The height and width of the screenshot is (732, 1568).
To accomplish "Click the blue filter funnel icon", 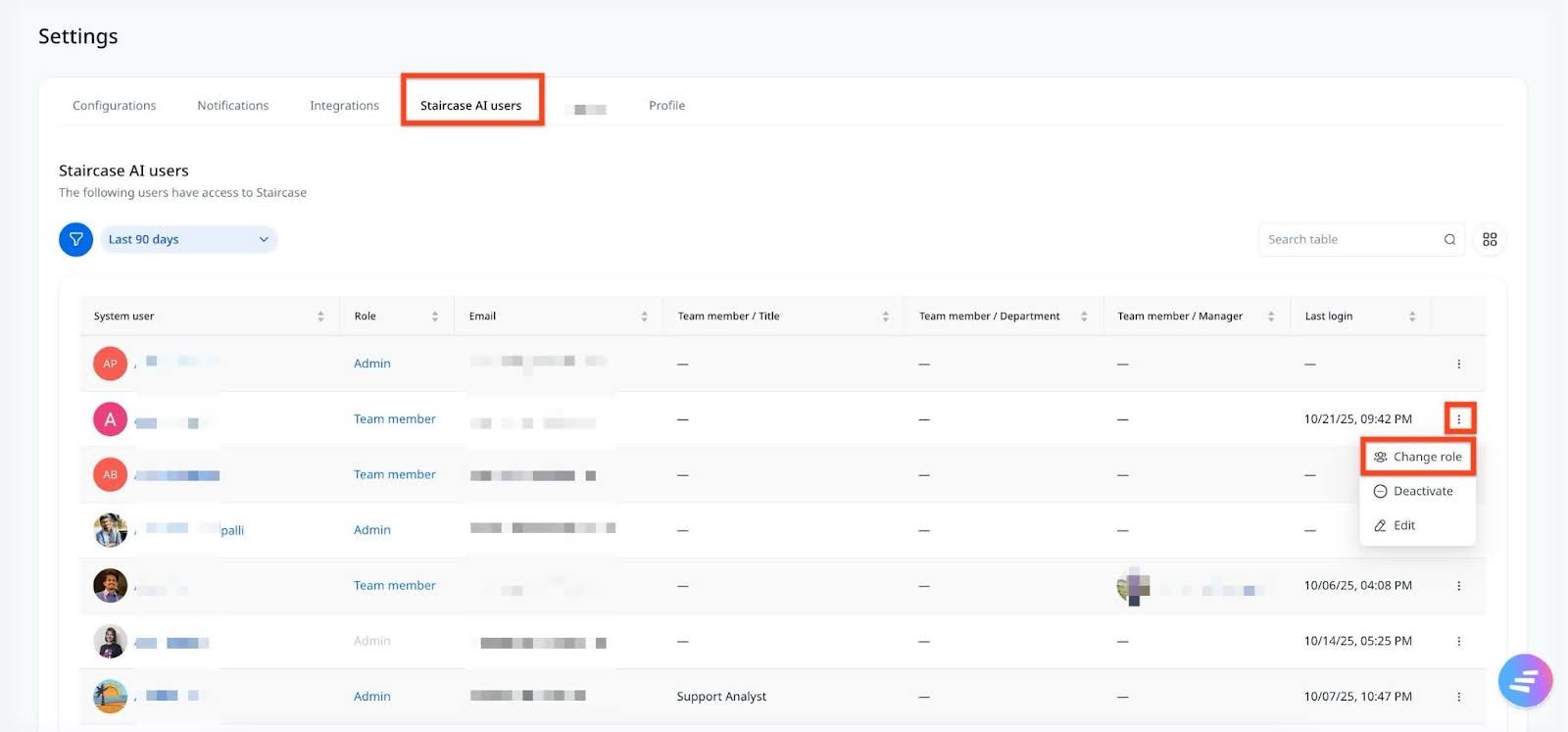I will point(75,239).
